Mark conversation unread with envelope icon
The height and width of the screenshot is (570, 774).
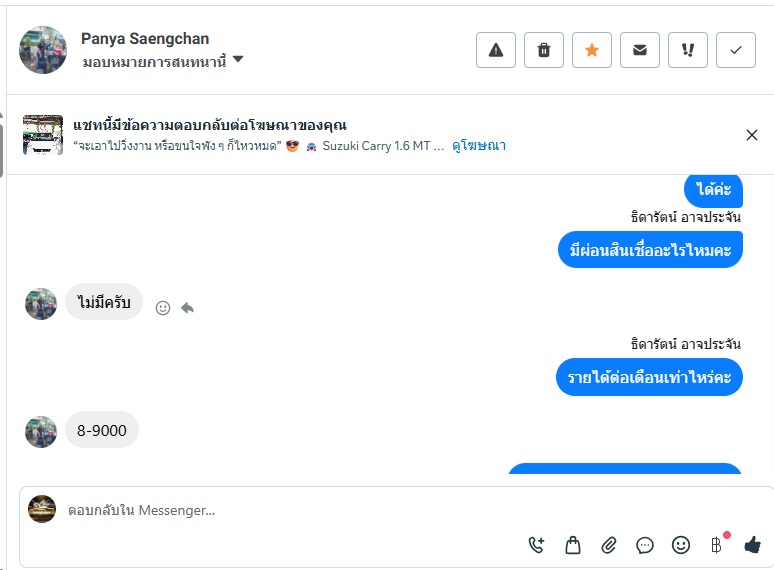click(640, 50)
